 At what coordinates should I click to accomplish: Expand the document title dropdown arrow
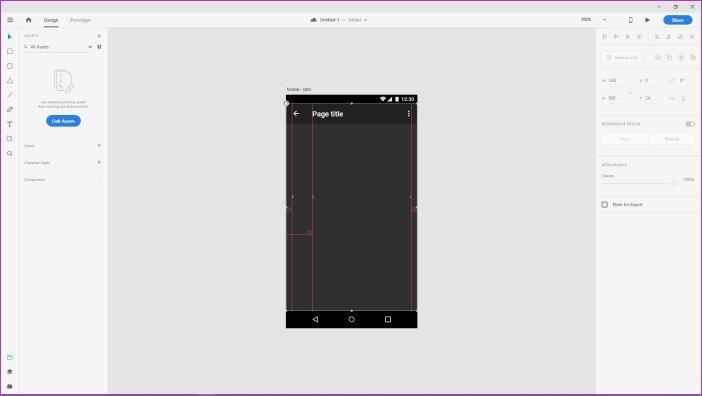tap(365, 20)
